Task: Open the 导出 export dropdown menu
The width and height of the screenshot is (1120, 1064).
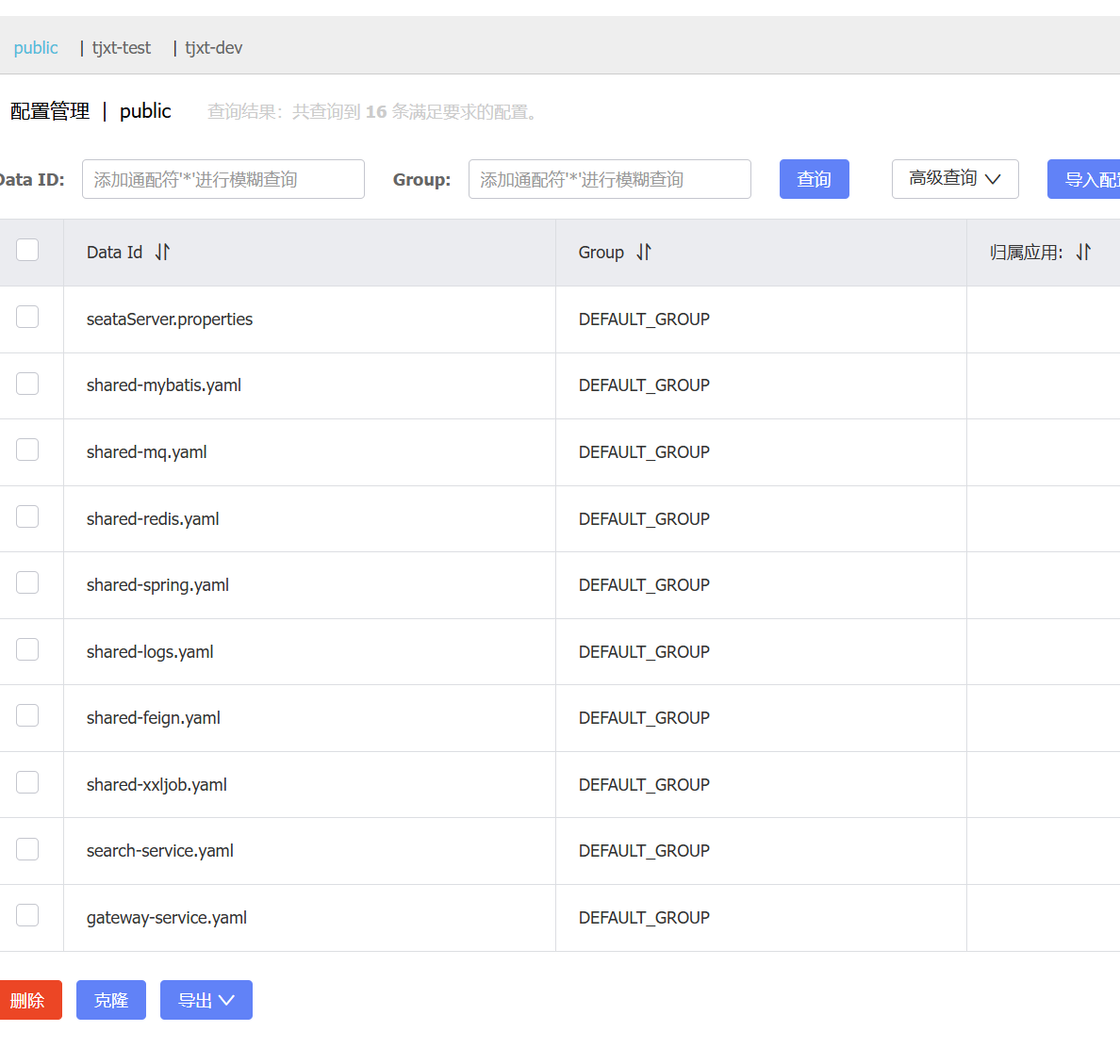Action: pyautogui.click(x=206, y=1000)
